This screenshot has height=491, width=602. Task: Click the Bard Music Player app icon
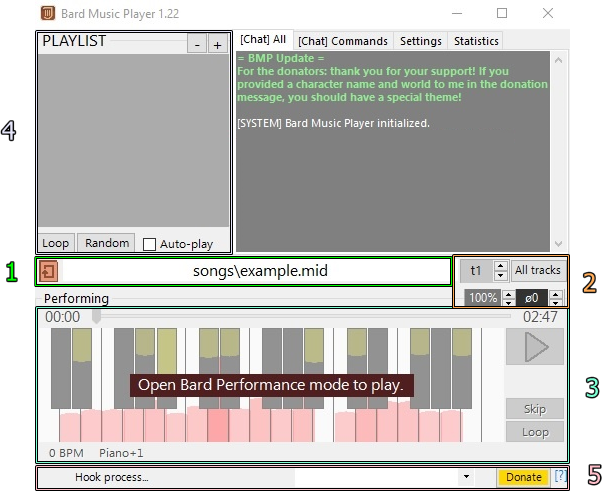click(48, 13)
